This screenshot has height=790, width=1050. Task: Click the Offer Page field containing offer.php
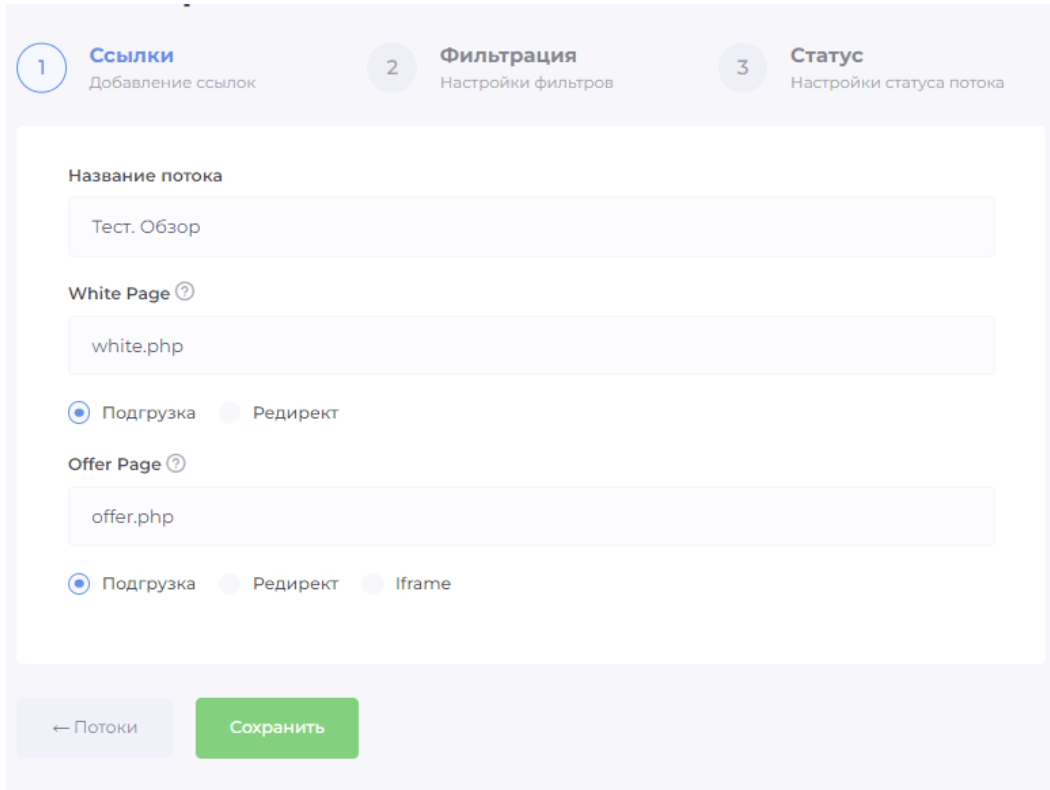coord(531,517)
